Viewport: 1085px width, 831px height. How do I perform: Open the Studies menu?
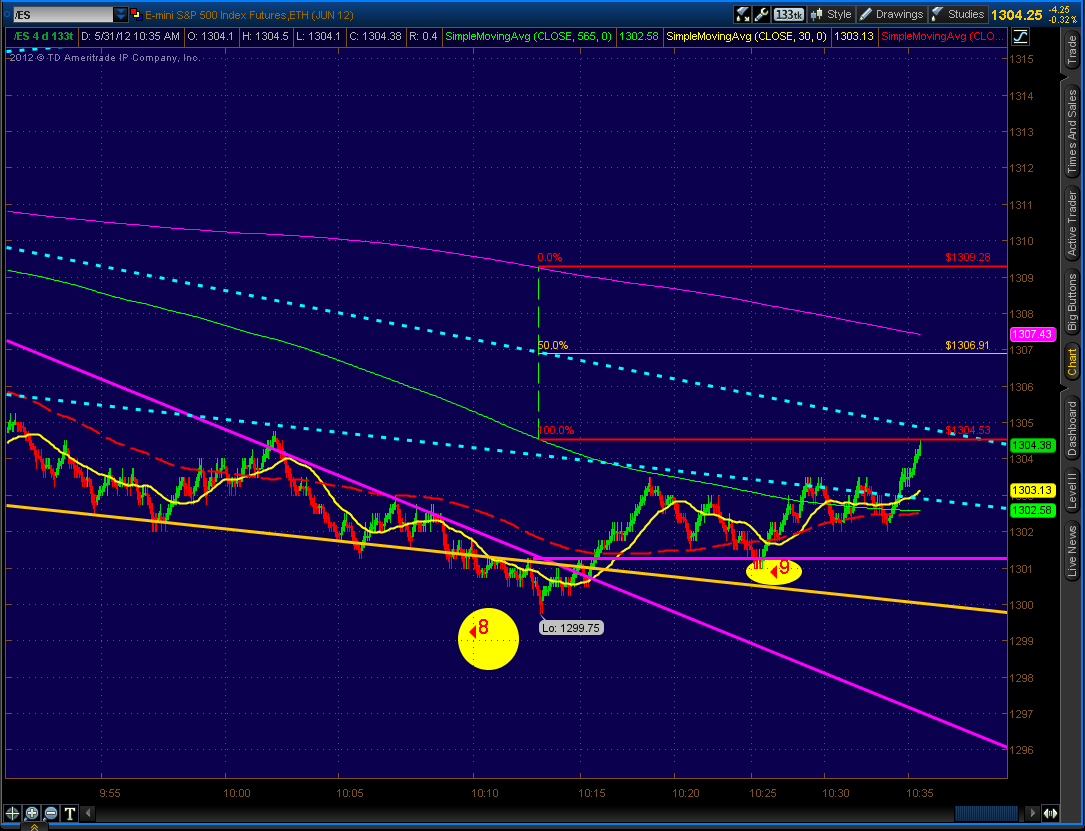pyautogui.click(x=958, y=14)
